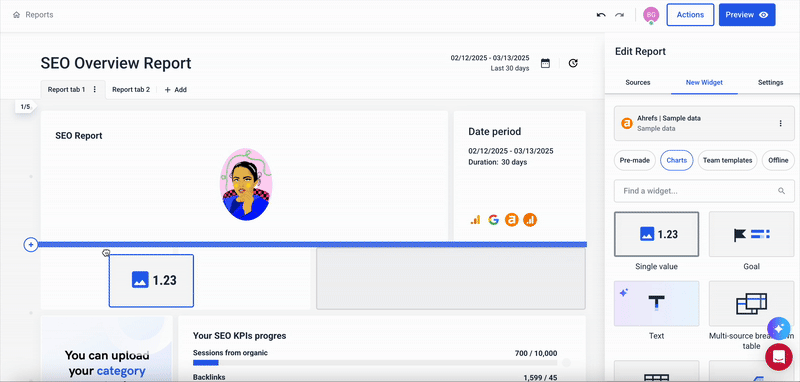Viewport: 800px width, 382px height.
Task: Open the chat support bubble
Action: click(x=779, y=356)
